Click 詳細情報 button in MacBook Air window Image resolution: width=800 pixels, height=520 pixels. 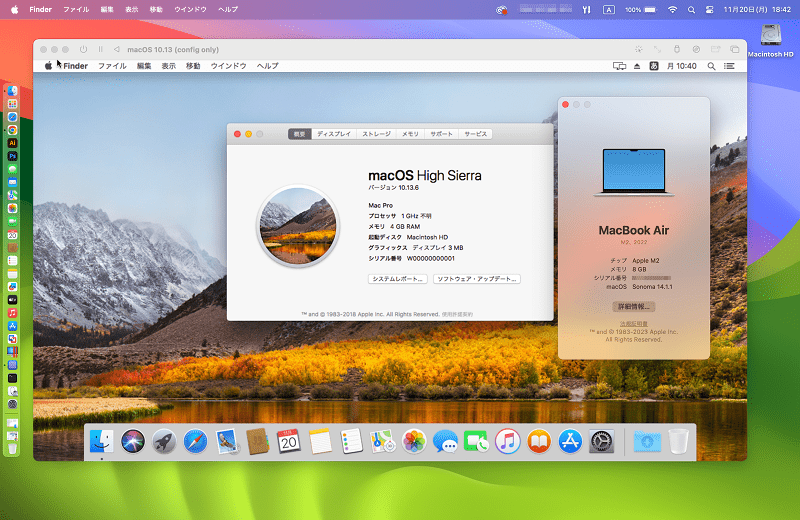(634, 307)
